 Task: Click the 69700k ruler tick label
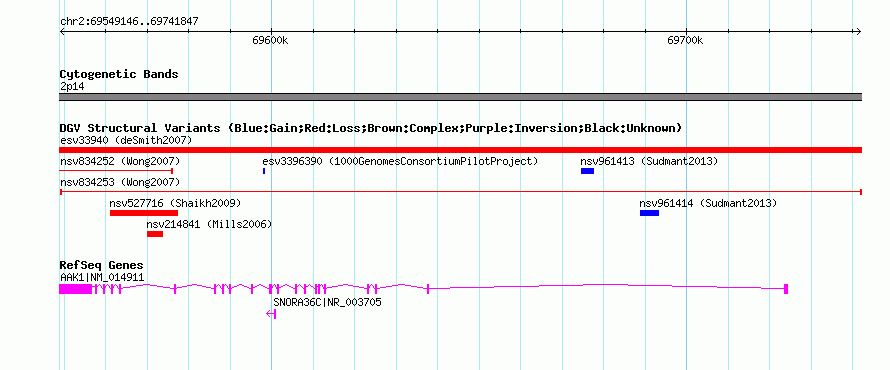click(x=685, y=41)
